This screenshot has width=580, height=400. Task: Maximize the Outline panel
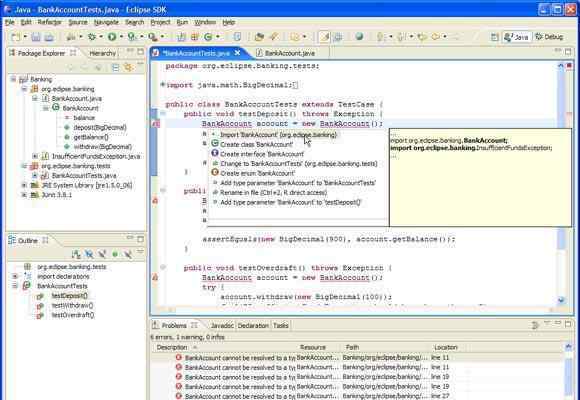click(140, 239)
